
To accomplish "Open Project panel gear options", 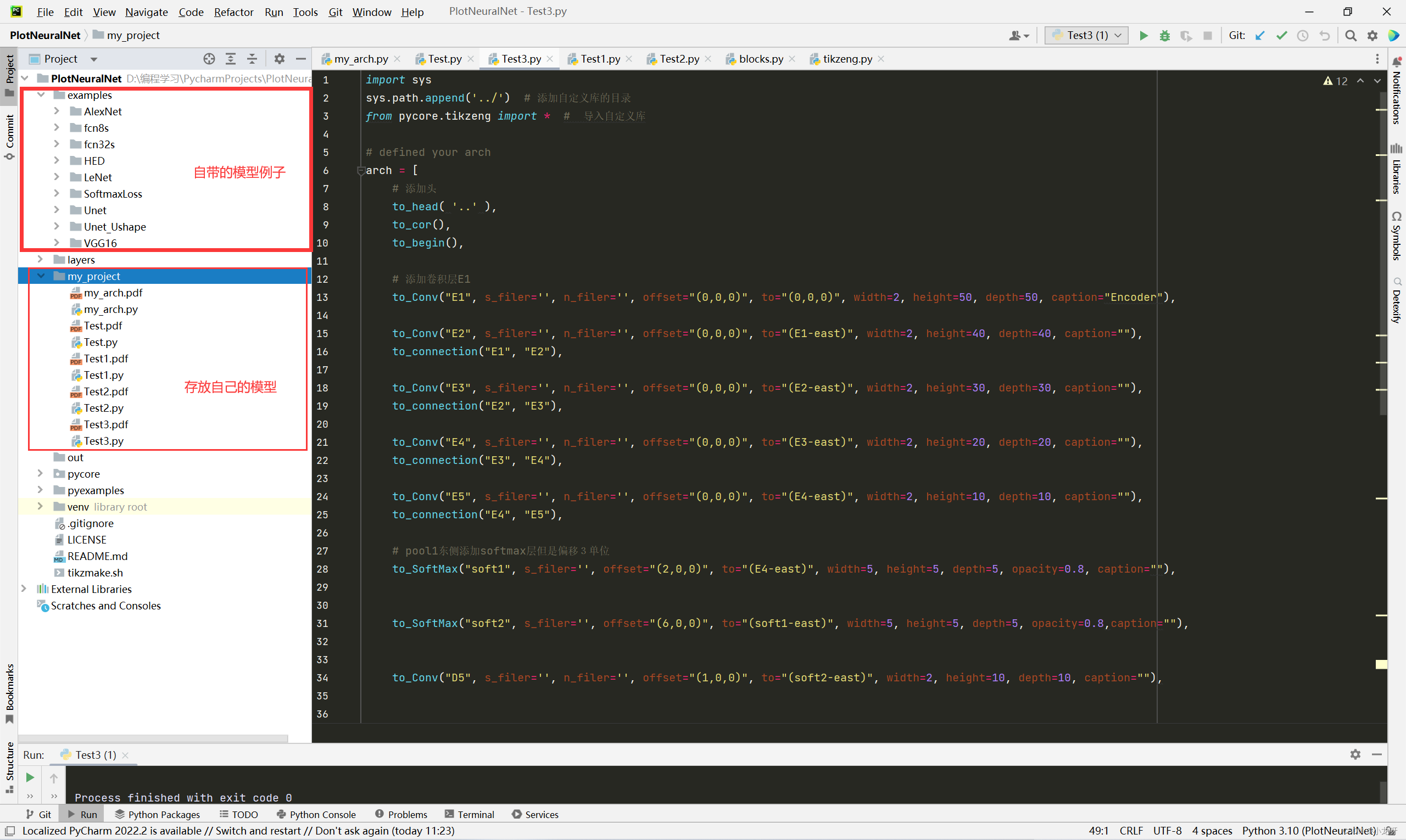I will (x=279, y=59).
